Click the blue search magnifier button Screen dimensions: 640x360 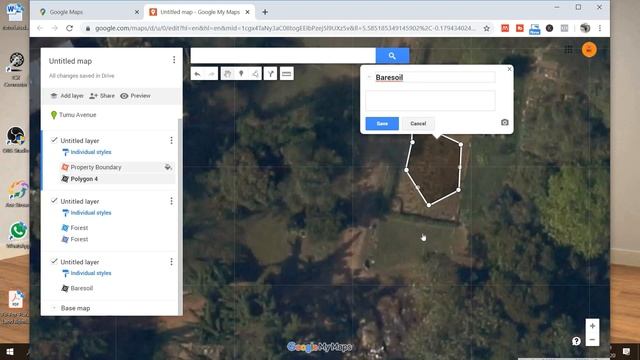(x=392, y=56)
